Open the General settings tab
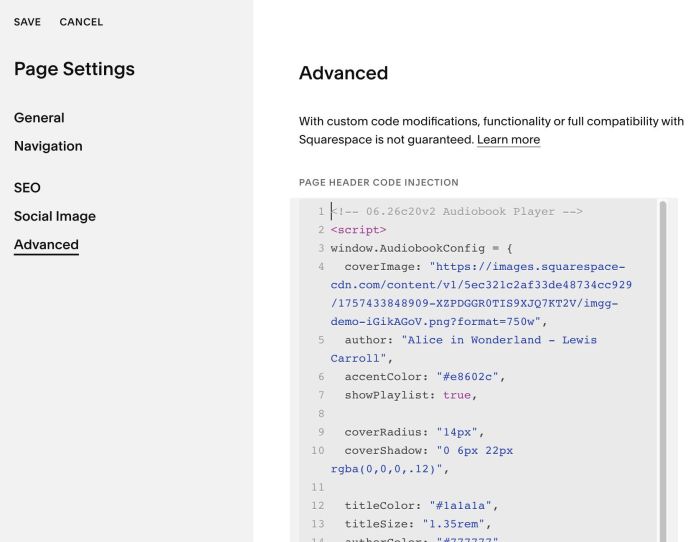The height and width of the screenshot is (542, 700). 39,118
